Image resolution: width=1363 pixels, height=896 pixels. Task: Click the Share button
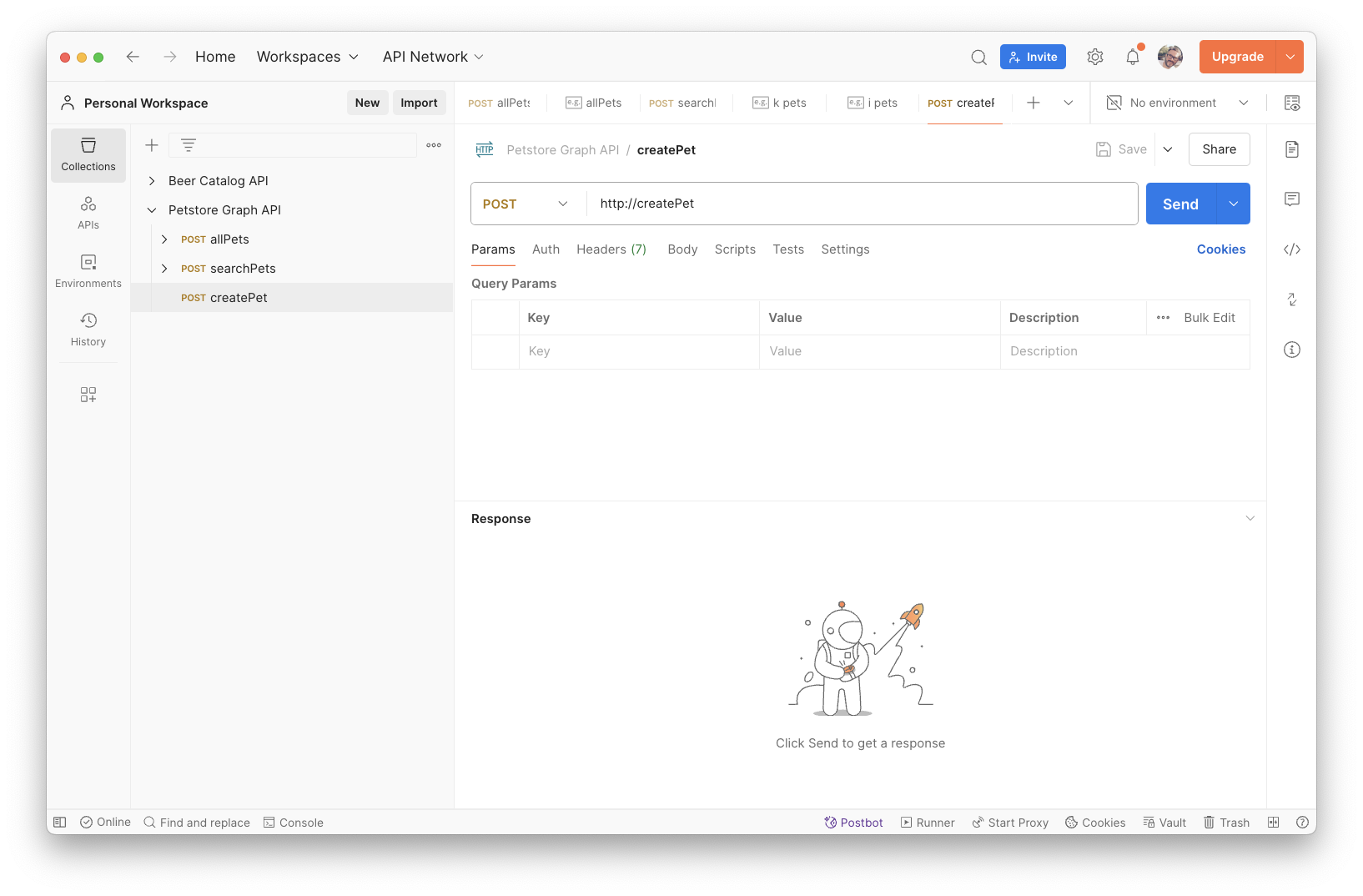coord(1219,149)
